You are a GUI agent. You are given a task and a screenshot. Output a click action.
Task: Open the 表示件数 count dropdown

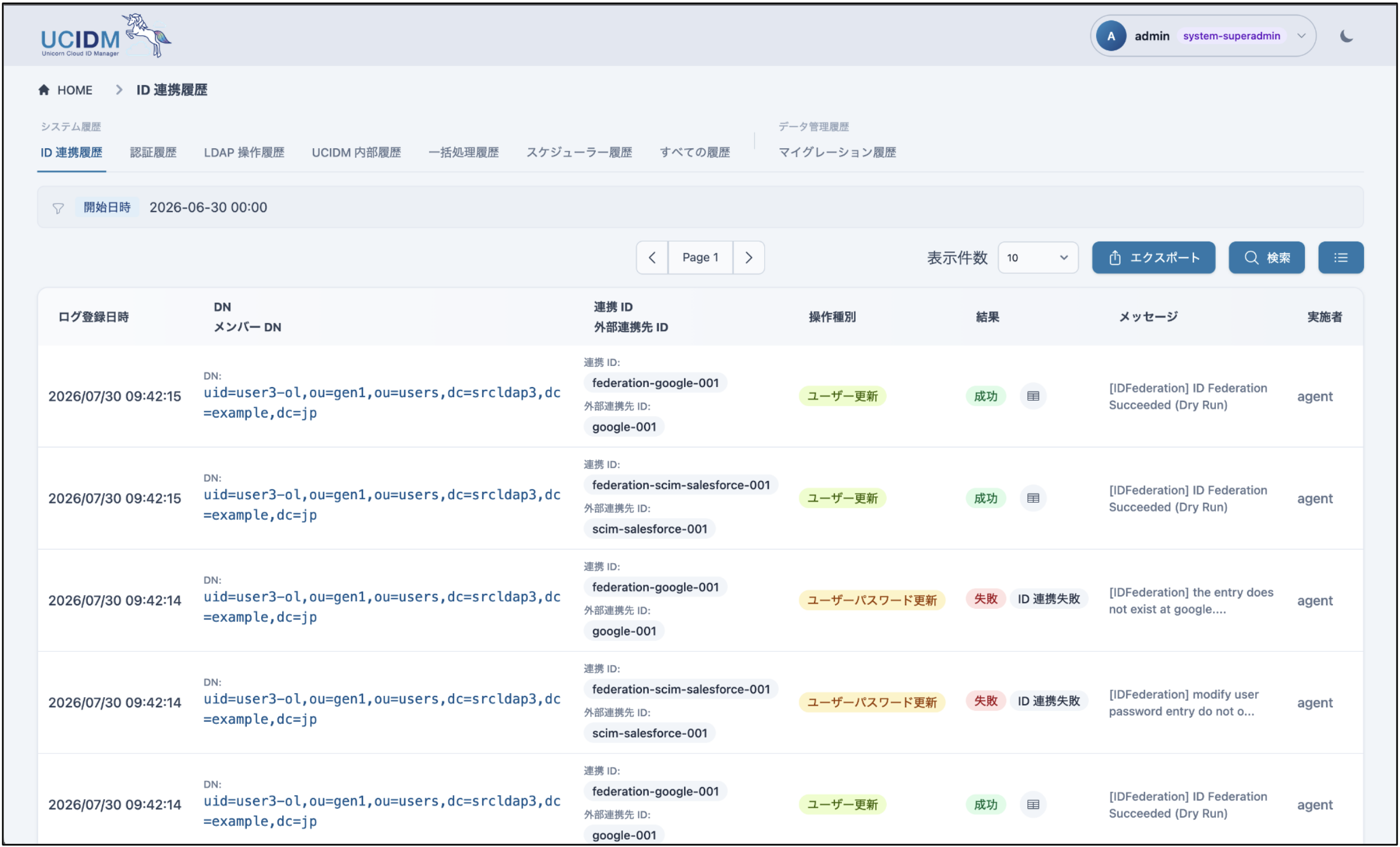tap(1037, 258)
